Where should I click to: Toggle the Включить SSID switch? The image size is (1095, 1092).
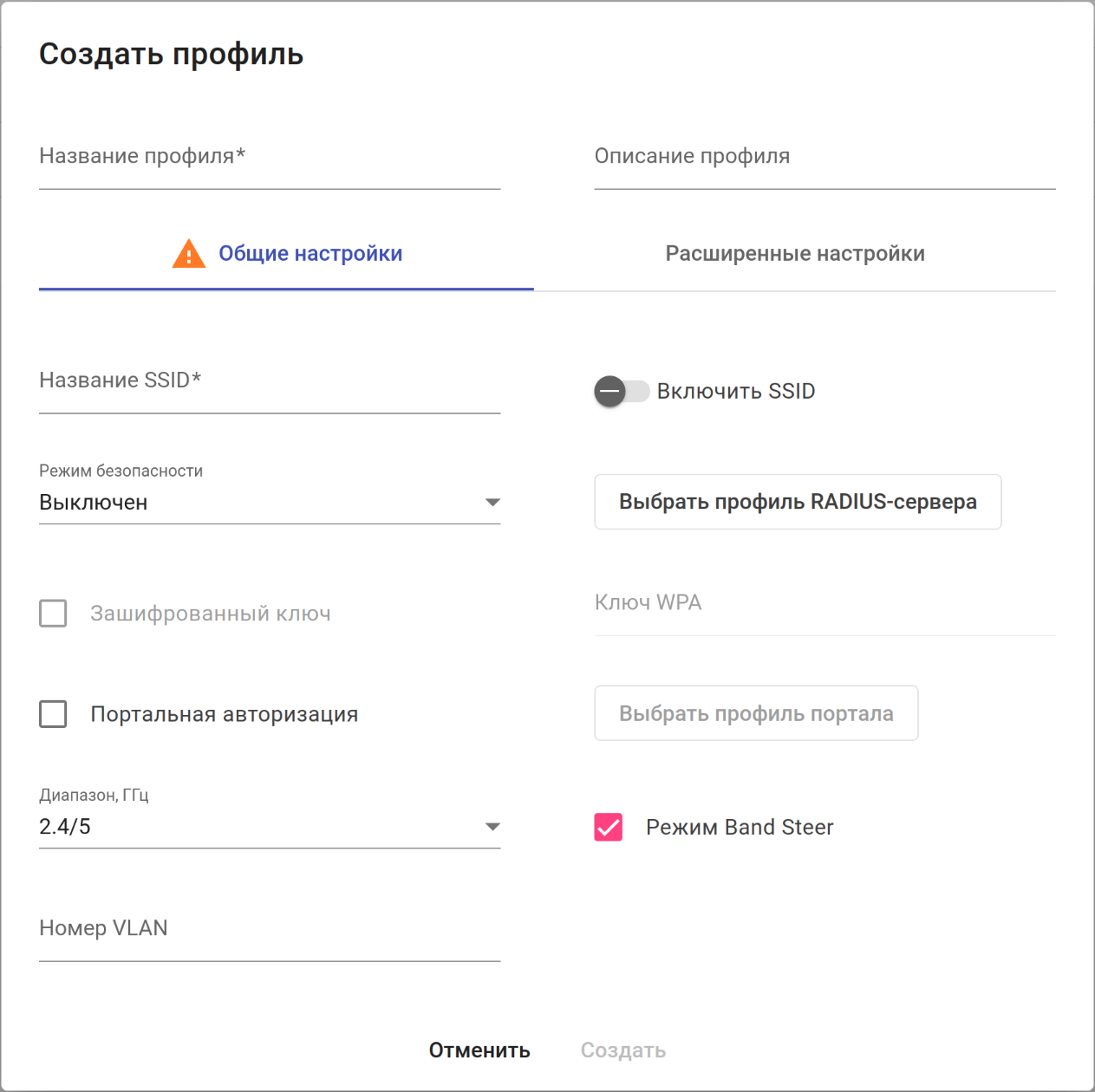click(x=621, y=392)
